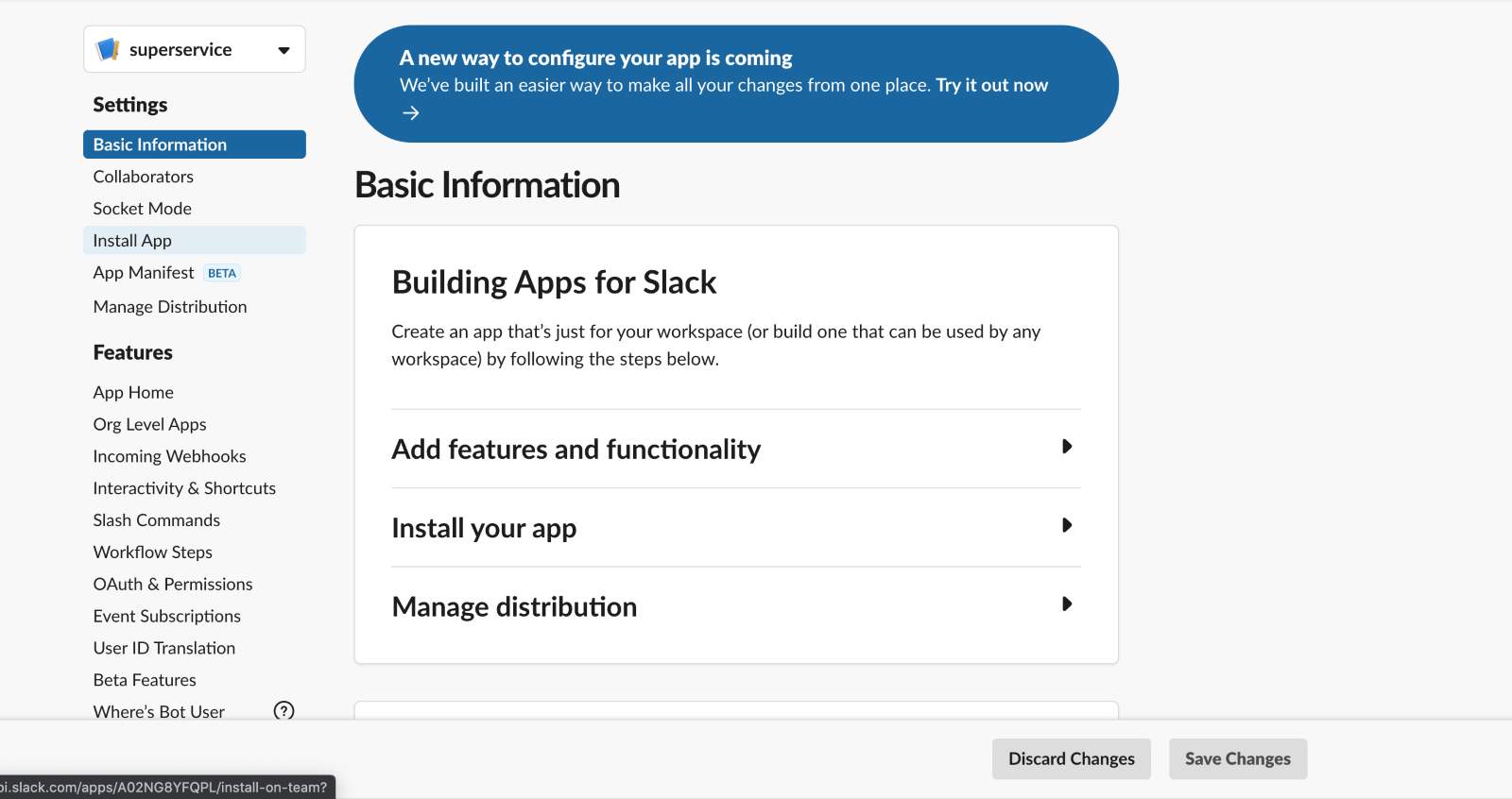This screenshot has height=799, width=1512.
Task: Open the Collaborators settings page
Action: [143, 177]
